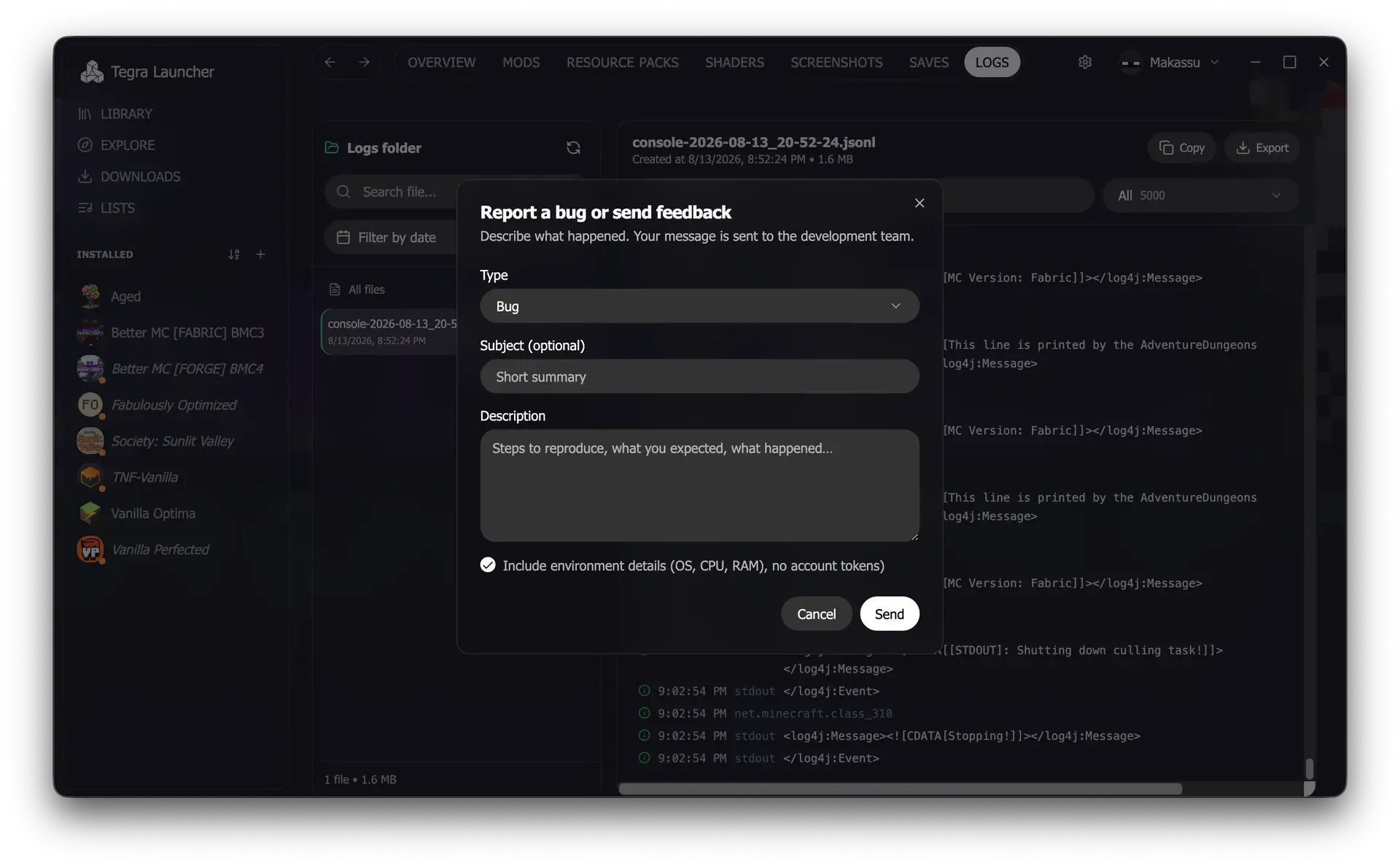
Task: Refresh the Logs folder list
Action: (x=573, y=148)
